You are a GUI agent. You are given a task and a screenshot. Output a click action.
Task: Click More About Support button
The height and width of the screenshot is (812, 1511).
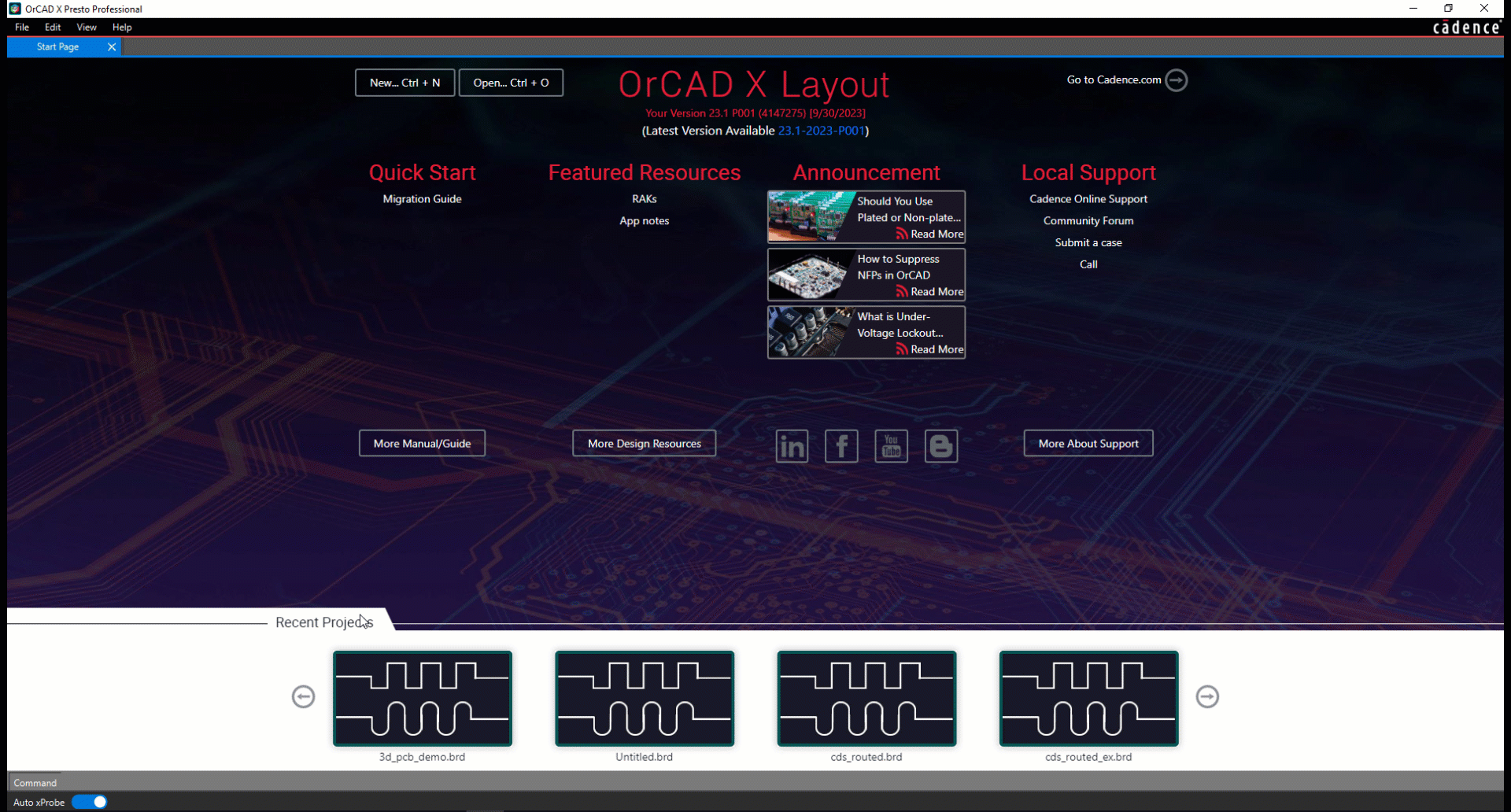(1088, 443)
